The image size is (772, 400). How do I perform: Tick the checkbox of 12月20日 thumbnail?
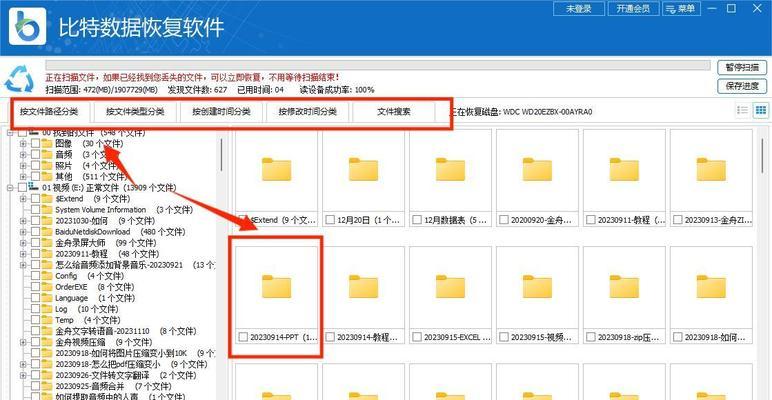pyautogui.click(x=330, y=220)
